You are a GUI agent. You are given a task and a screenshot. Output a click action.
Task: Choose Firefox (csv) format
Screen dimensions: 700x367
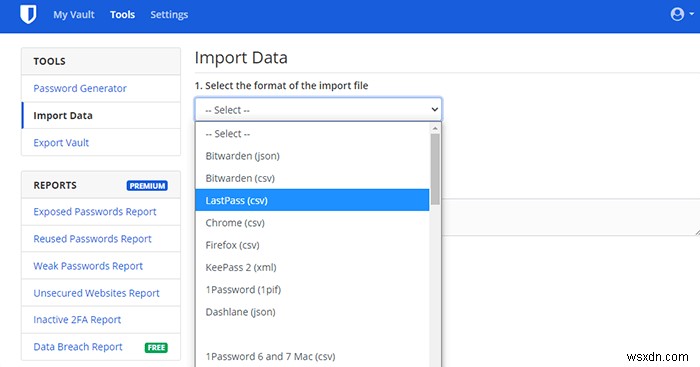point(312,245)
